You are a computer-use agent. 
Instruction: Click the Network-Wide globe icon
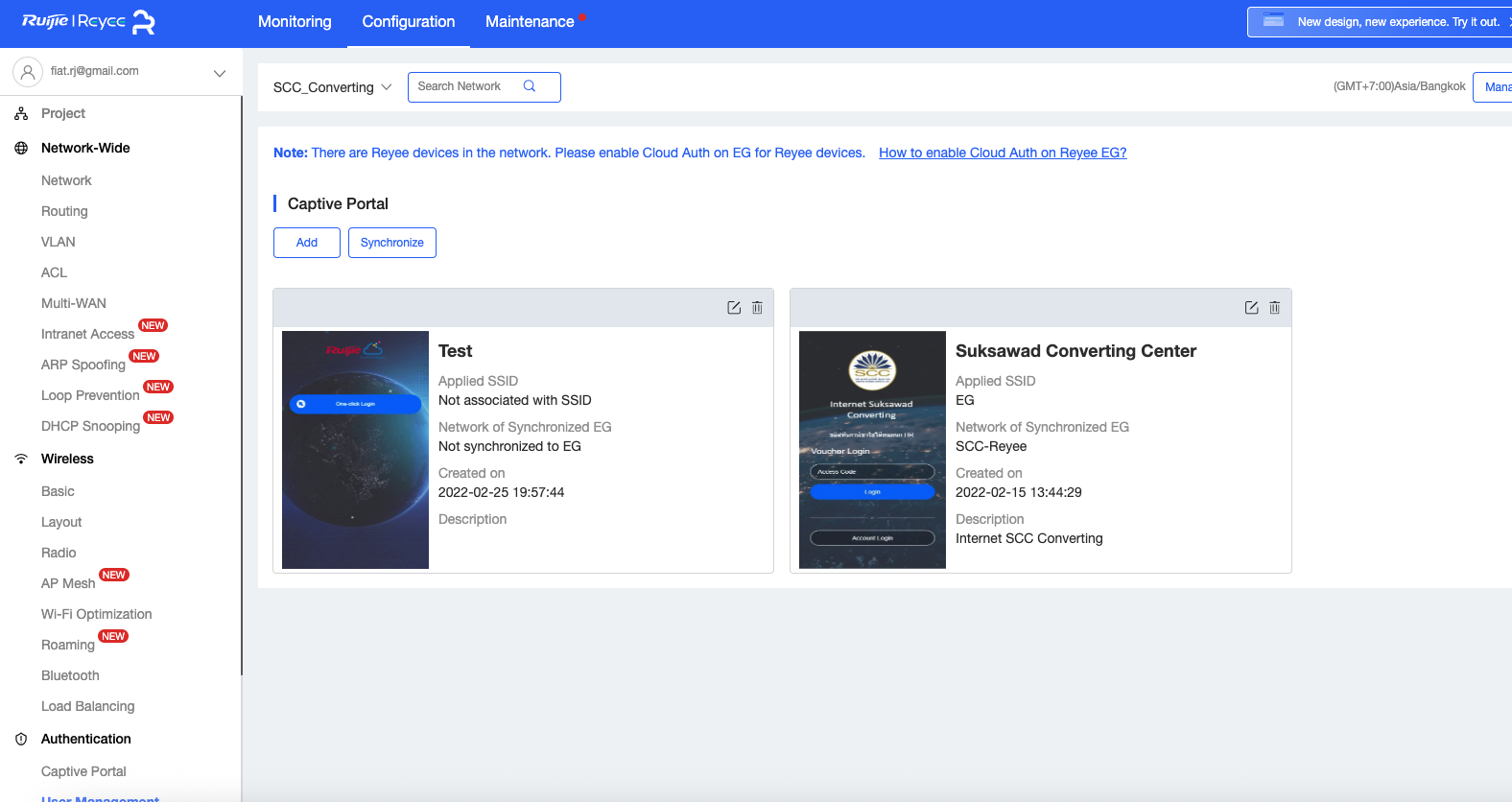coord(21,148)
